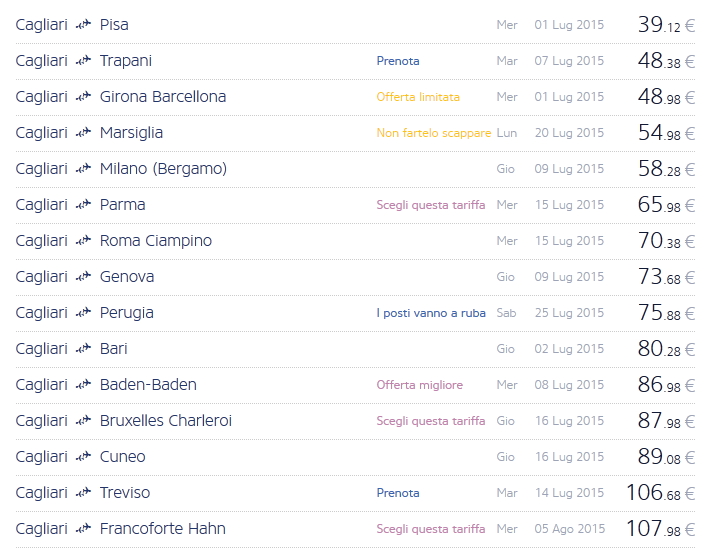
Task: Click the 16 Lug 2015 date for Cuneo
Action: click(569, 457)
